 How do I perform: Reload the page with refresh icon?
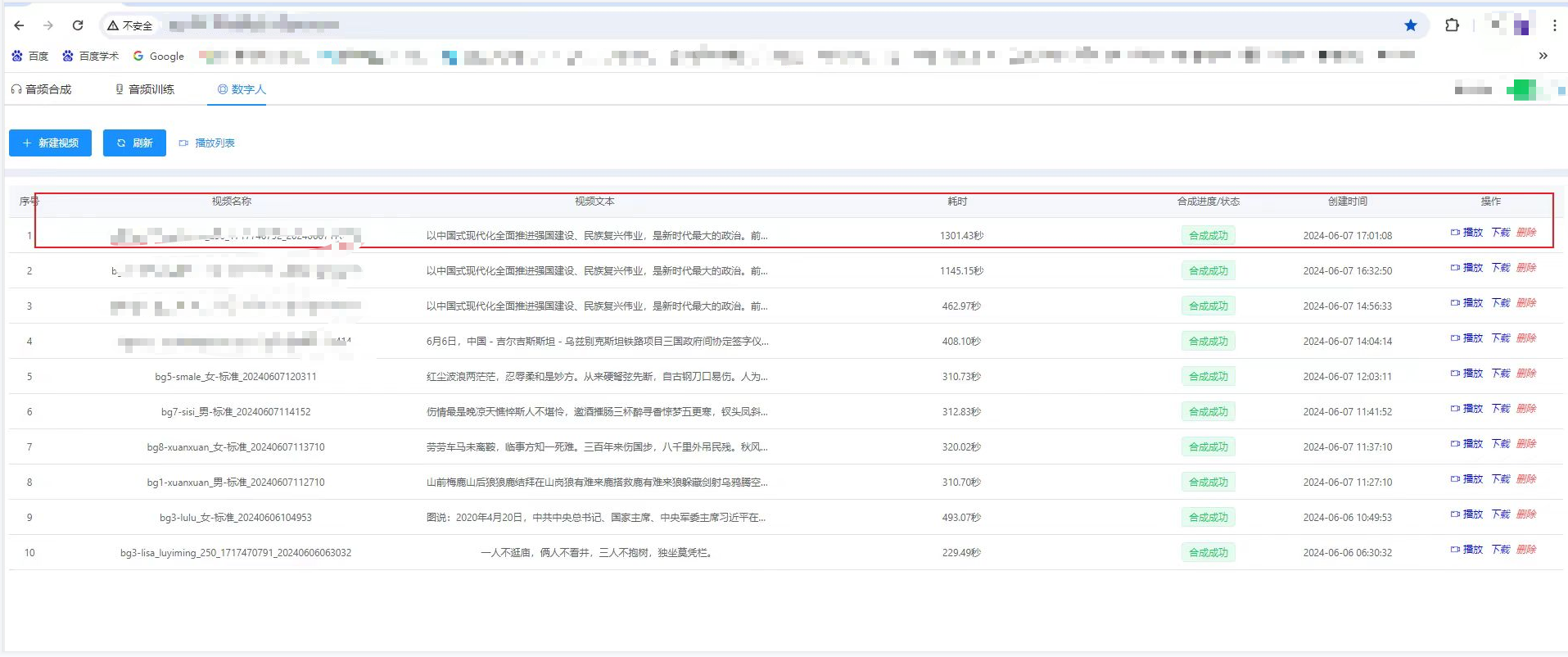pos(78,25)
